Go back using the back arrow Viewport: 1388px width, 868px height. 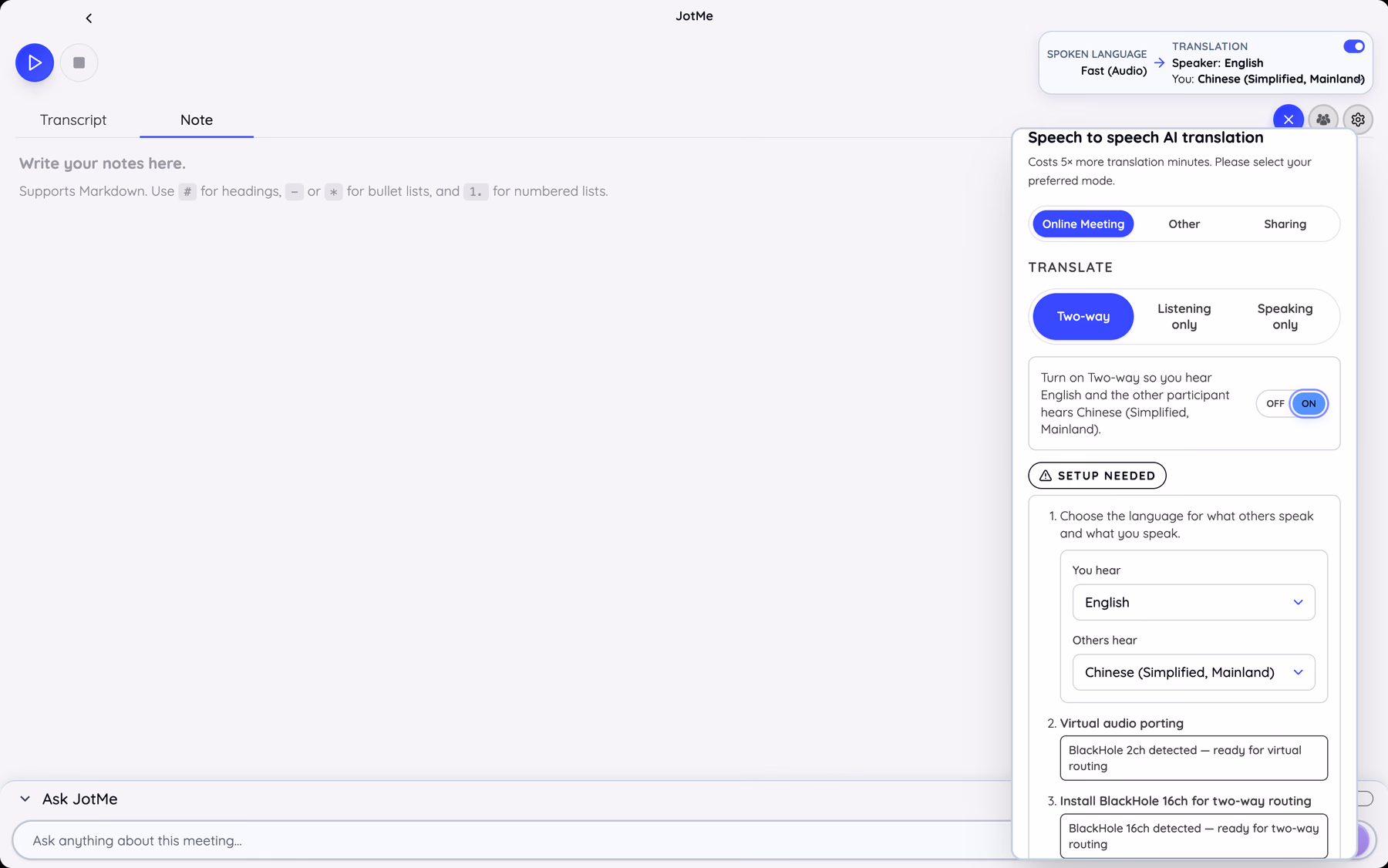point(89,18)
